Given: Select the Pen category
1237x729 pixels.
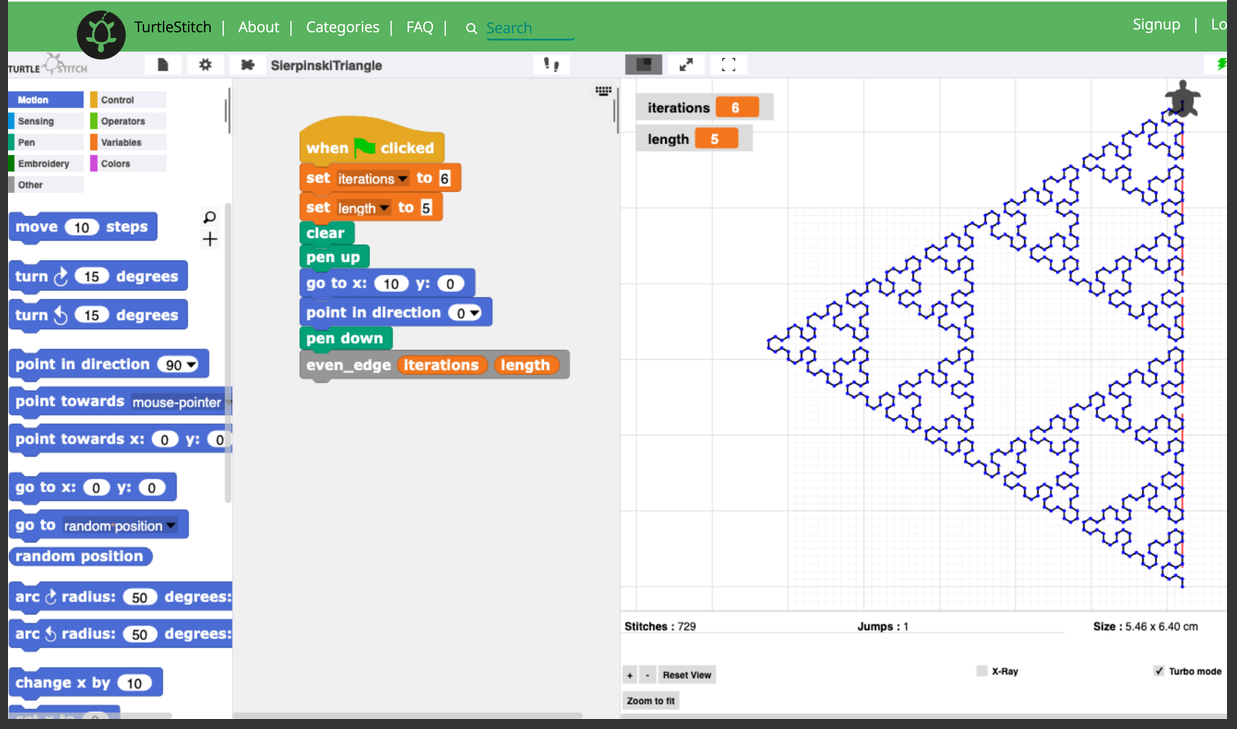Looking at the screenshot, I should point(46,142).
